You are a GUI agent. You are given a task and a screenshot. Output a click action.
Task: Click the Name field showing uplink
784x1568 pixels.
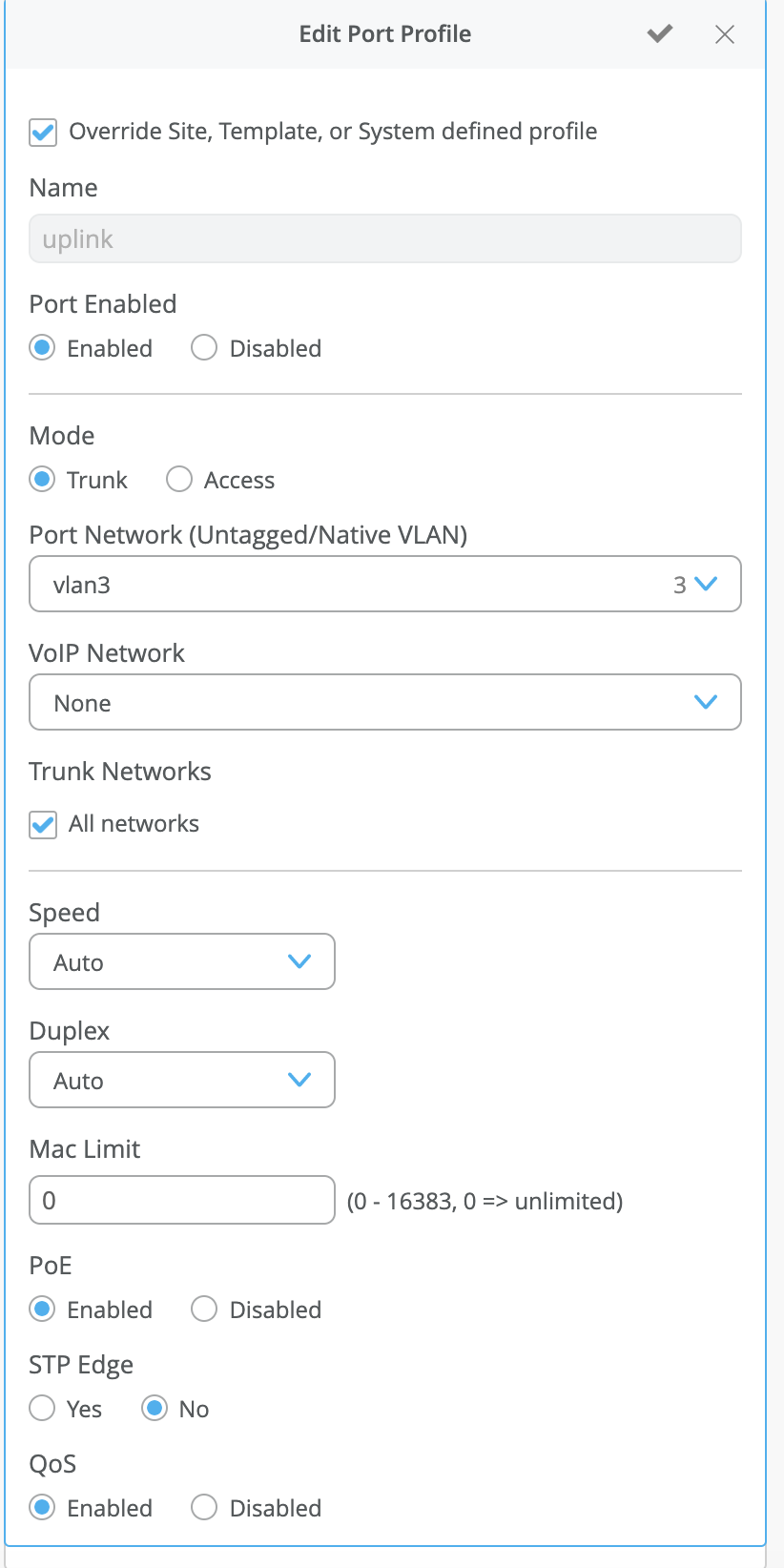coord(385,238)
